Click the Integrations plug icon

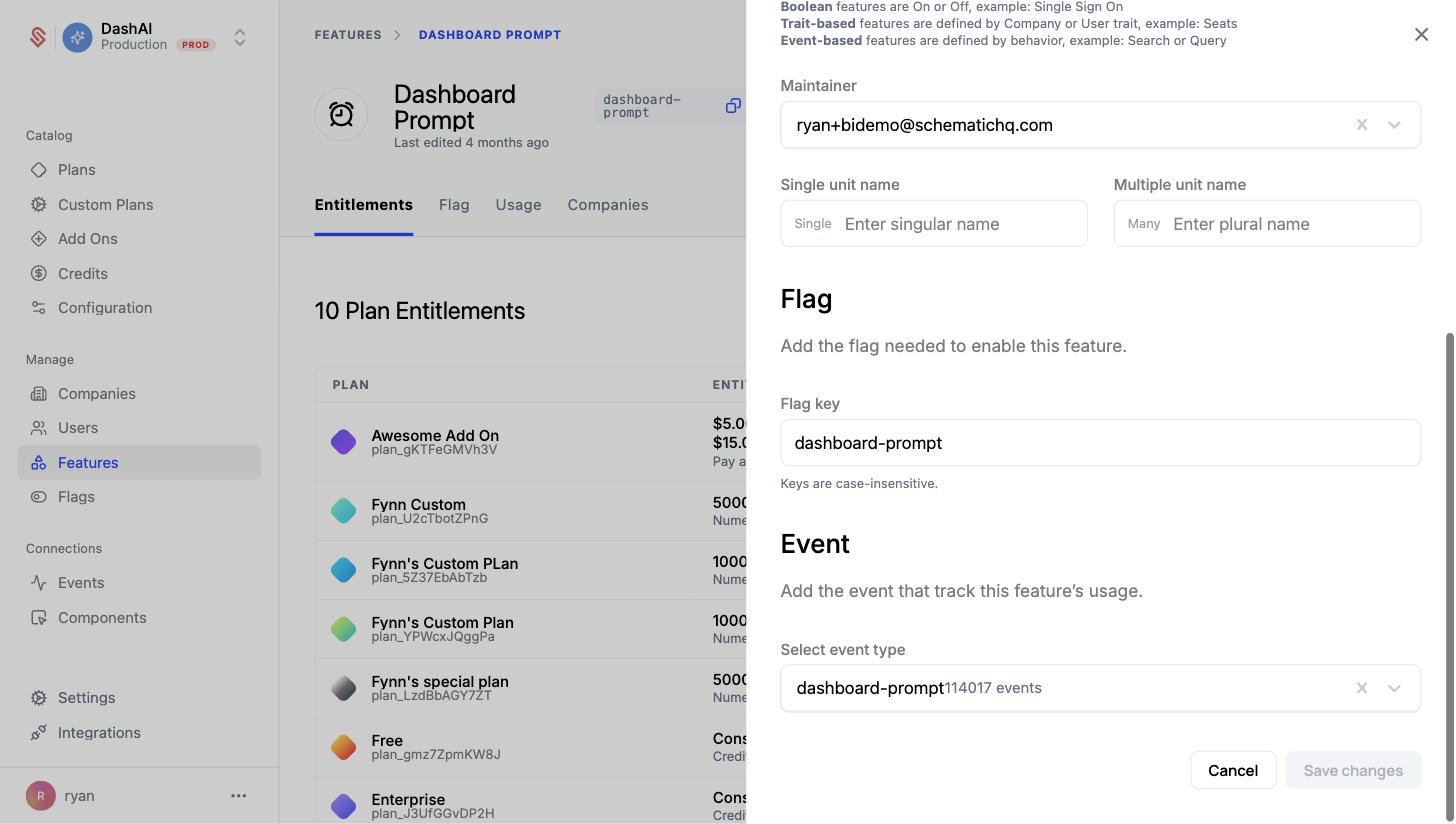point(38,733)
